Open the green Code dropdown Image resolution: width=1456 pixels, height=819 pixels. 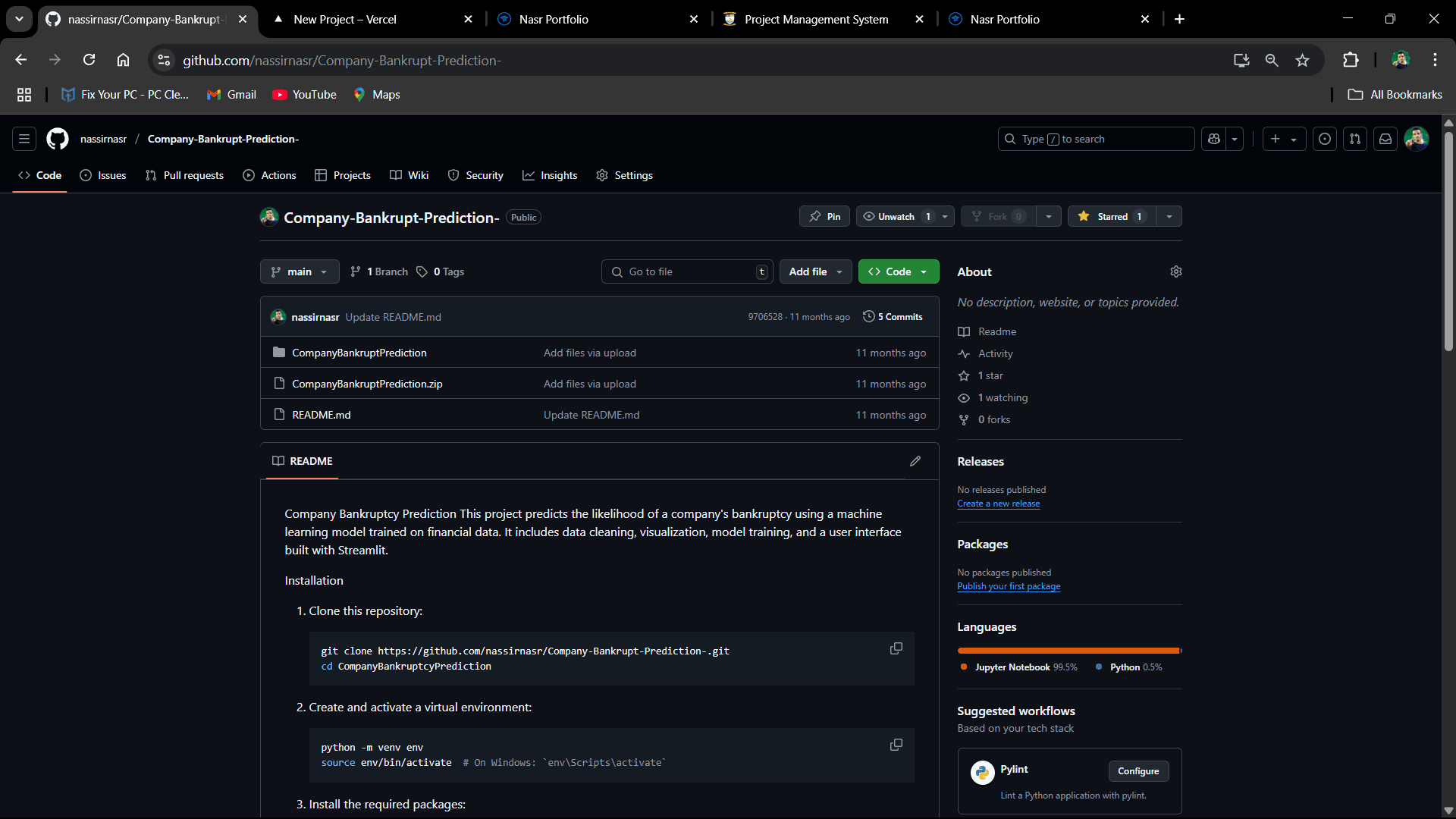tap(898, 271)
